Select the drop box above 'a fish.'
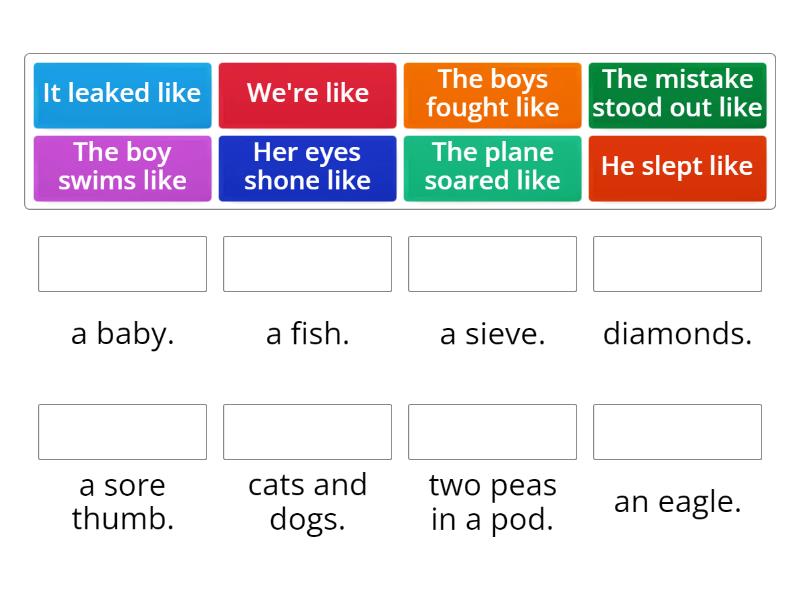 [307, 264]
